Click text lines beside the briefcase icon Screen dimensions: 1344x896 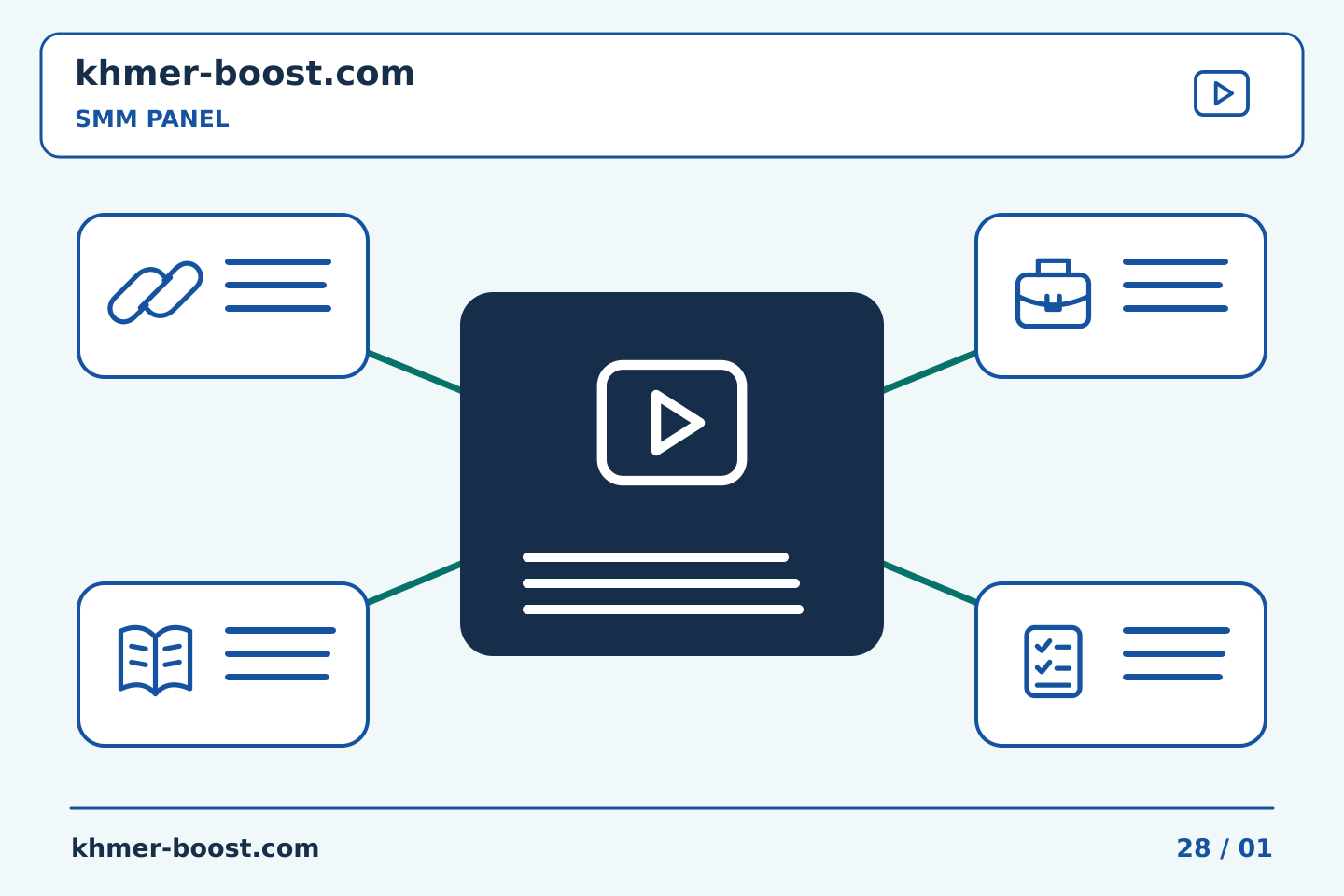pyautogui.click(x=1175, y=285)
